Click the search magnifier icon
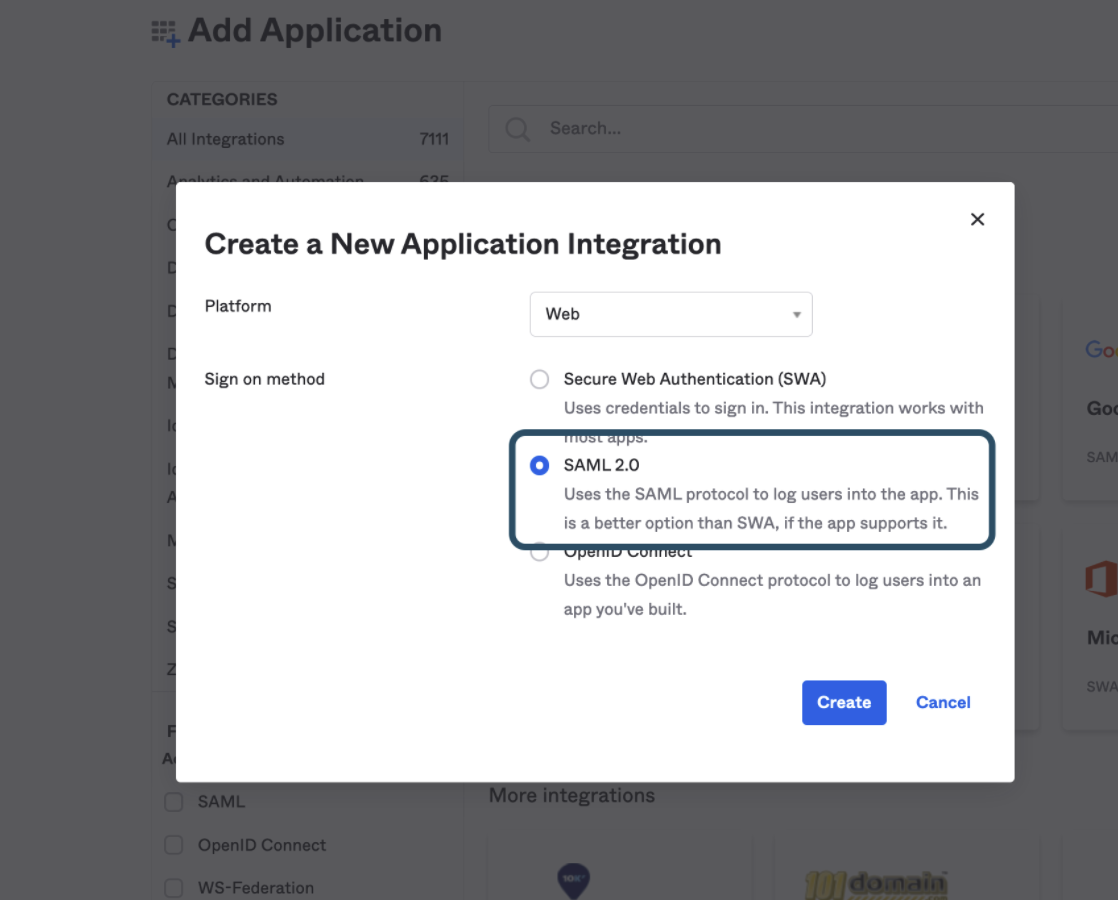The height and width of the screenshot is (900, 1118). point(517,129)
